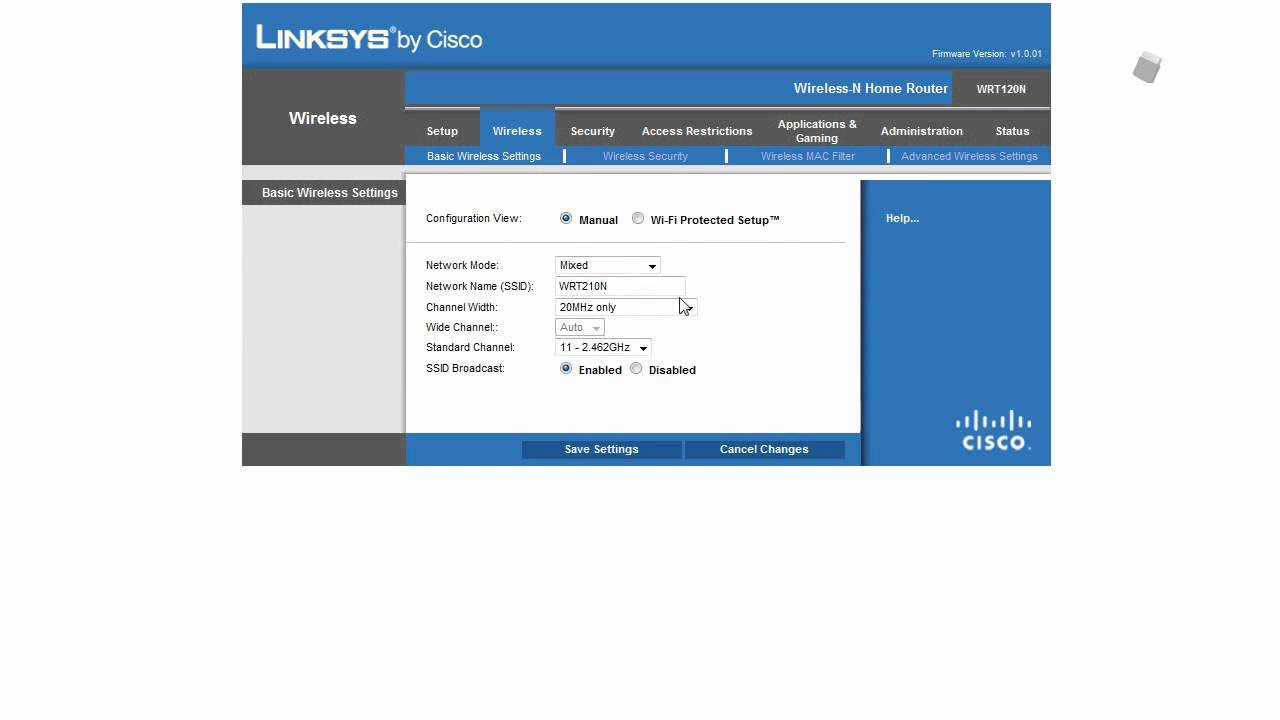
Task: Click the SSID Broadcast label
Action: coord(465,368)
